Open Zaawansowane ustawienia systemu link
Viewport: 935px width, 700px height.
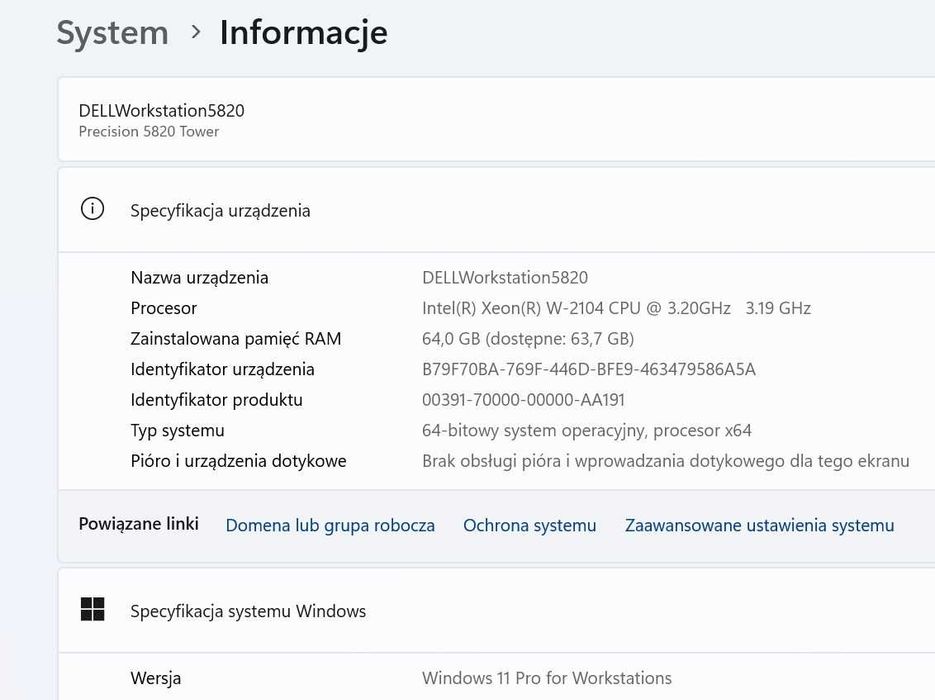coord(760,525)
